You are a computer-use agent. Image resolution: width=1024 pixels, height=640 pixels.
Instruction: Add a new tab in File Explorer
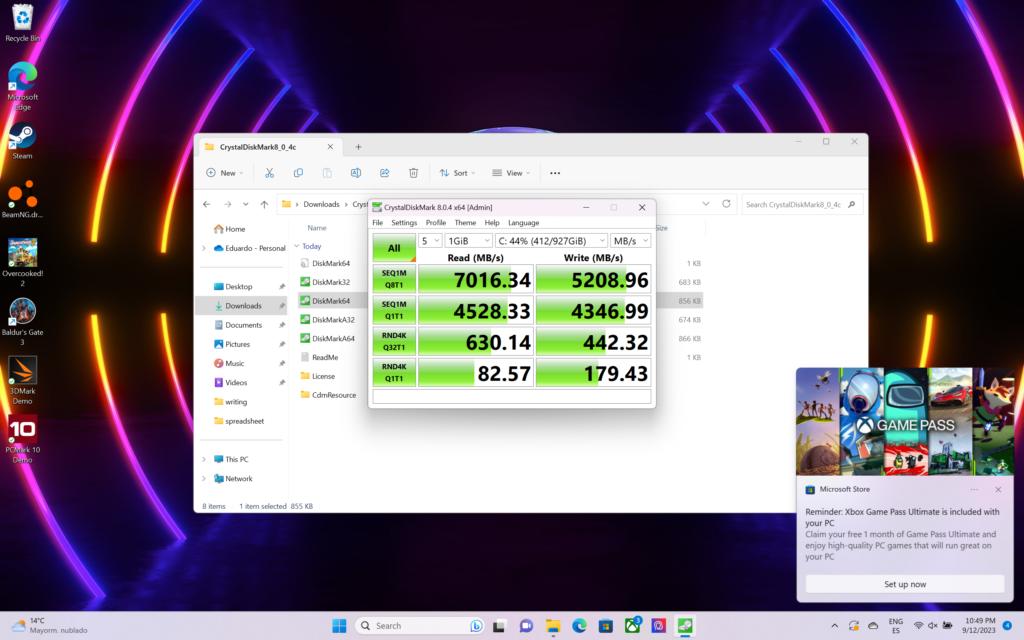(x=358, y=147)
